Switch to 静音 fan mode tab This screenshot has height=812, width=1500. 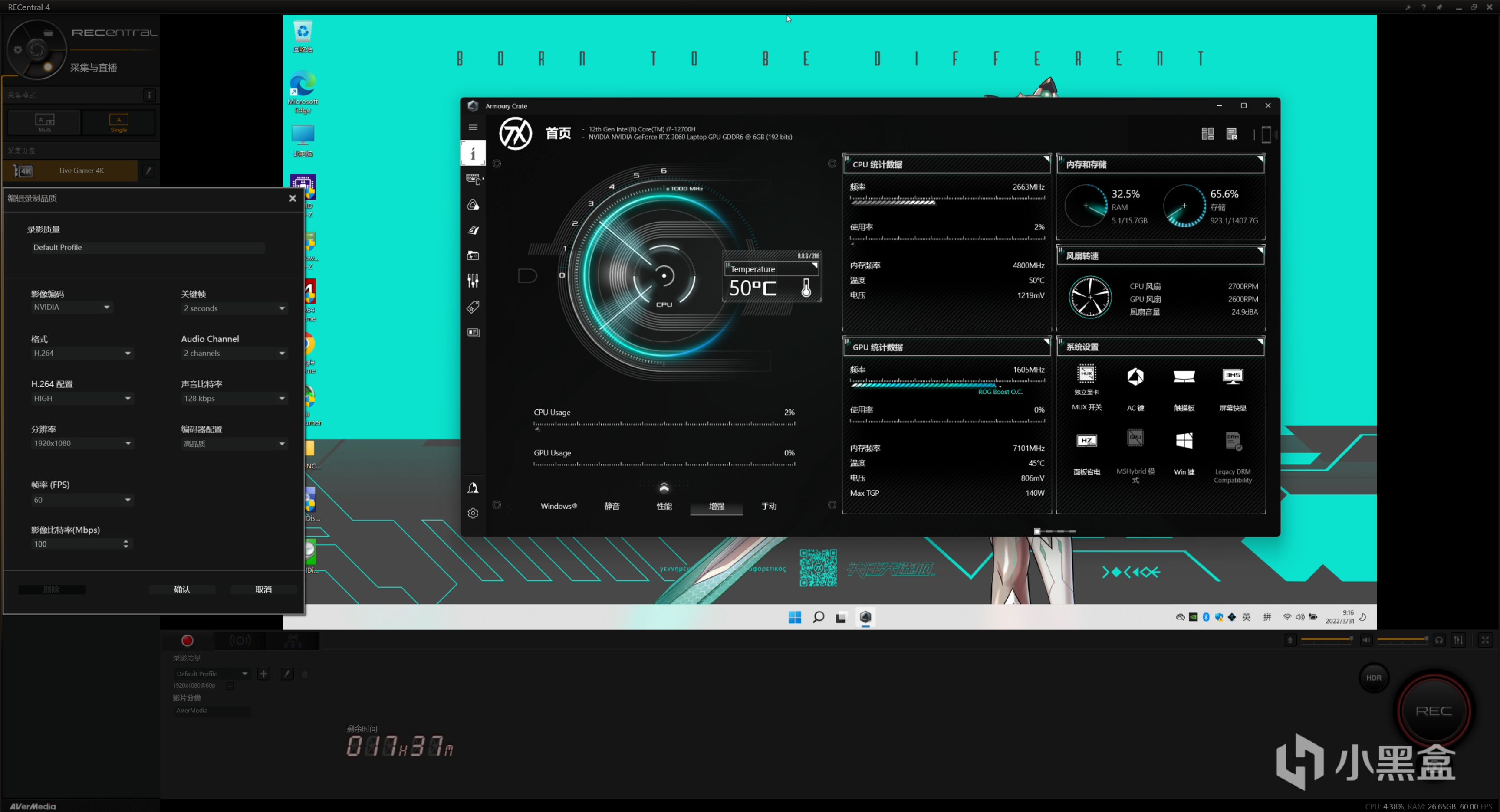(x=612, y=506)
